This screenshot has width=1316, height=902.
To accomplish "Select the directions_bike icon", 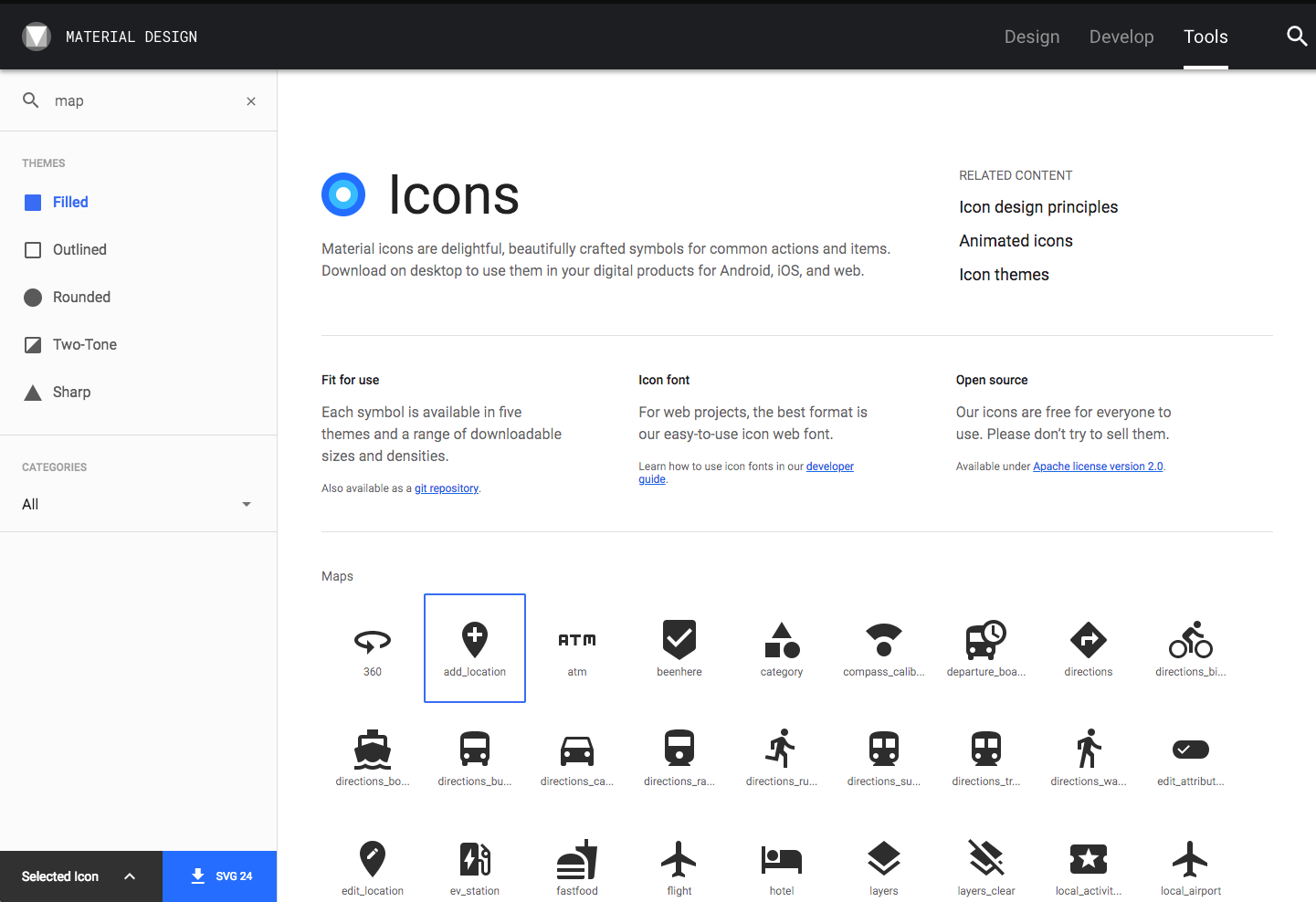I will point(1190,647).
